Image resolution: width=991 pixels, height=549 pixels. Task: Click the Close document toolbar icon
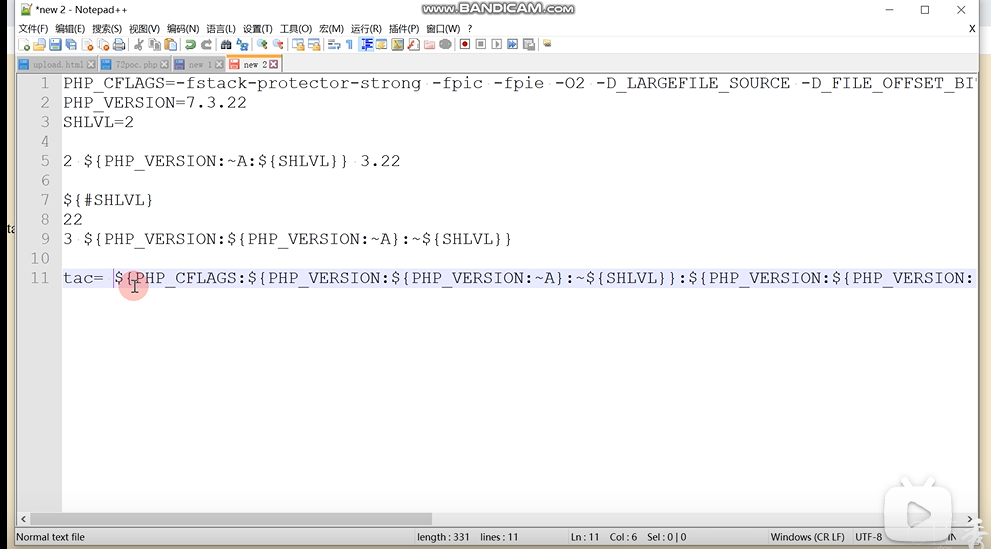pyautogui.click(x=87, y=44)
